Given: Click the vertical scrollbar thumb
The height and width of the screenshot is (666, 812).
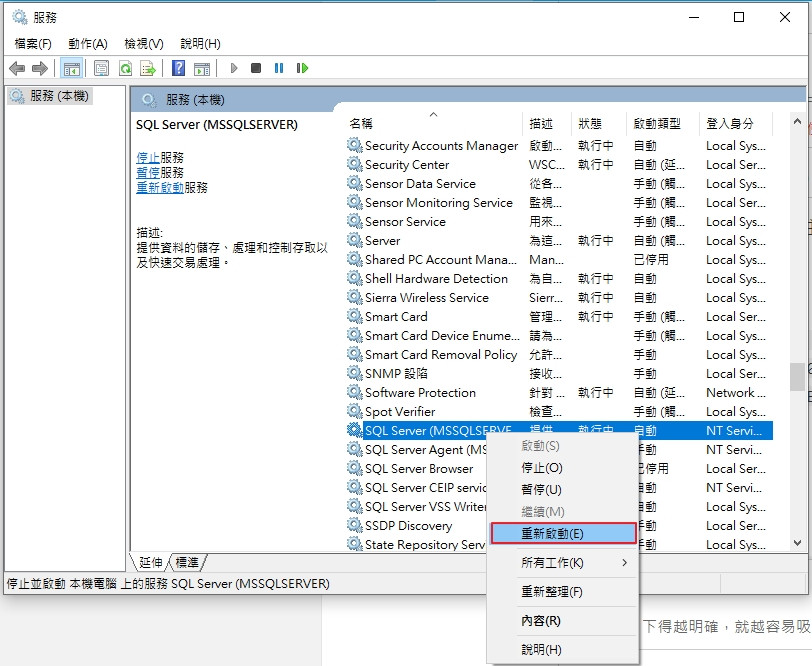Looking at the screenshot, I should (798, 377).
